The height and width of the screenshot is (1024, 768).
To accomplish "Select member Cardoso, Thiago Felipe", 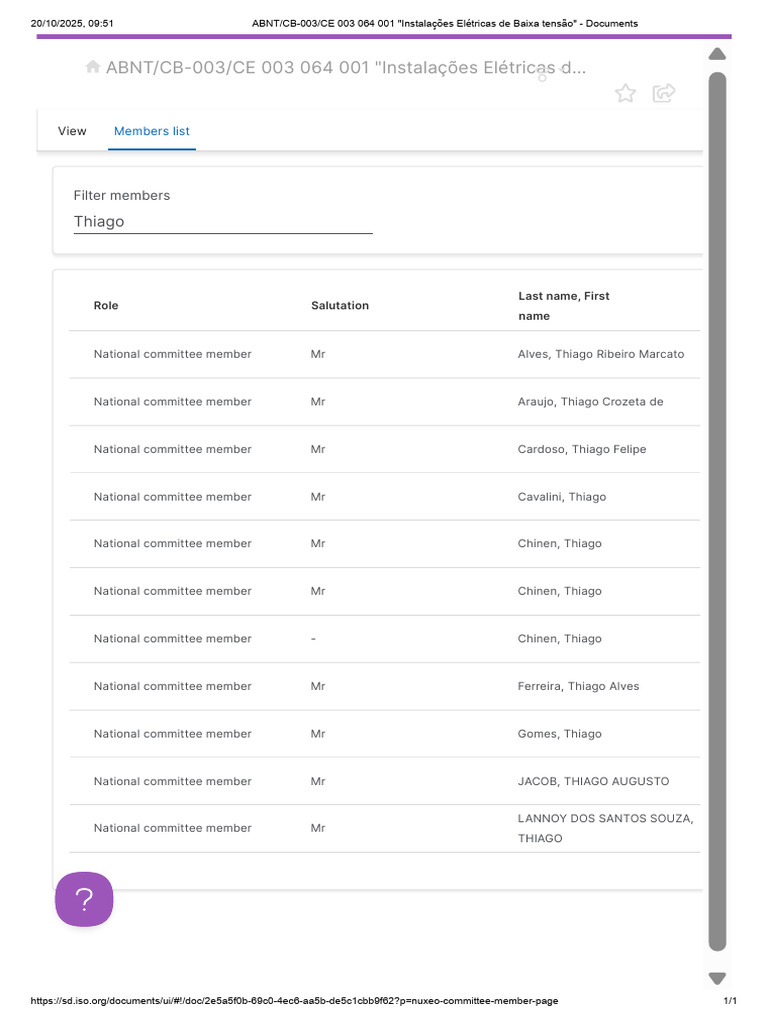I will click(582, 449).
